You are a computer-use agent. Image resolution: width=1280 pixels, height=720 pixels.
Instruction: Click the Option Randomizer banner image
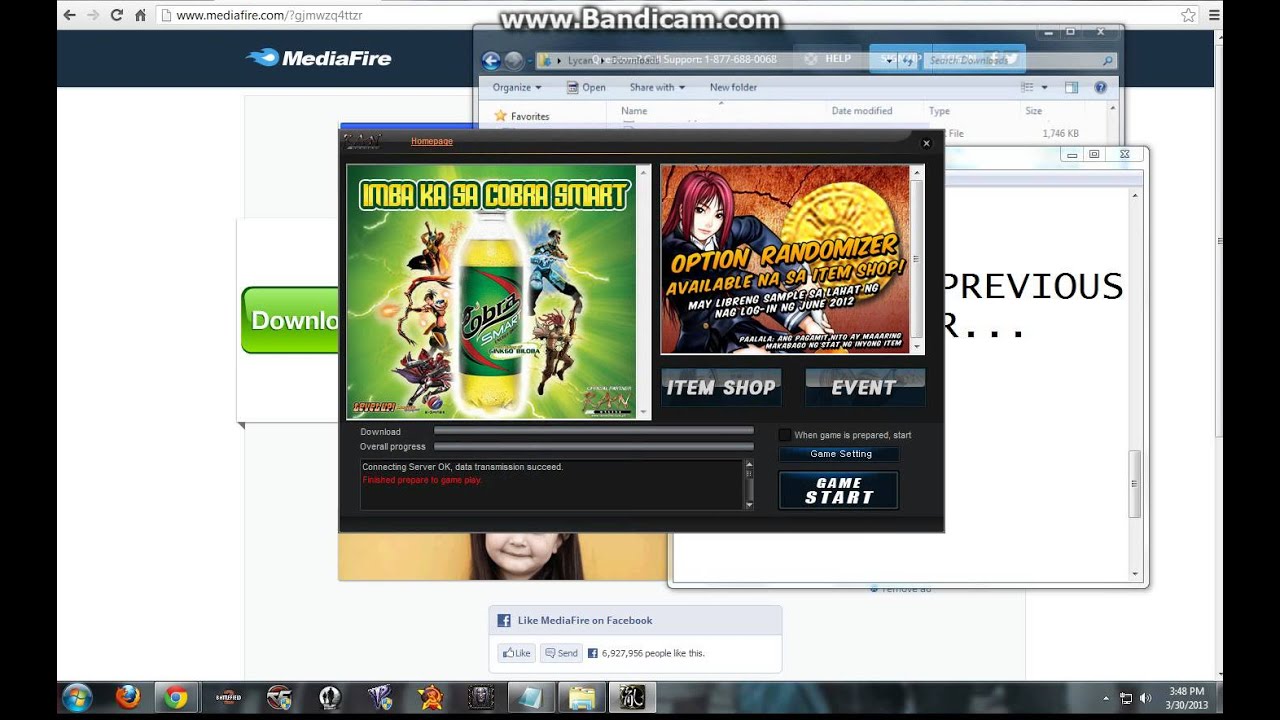pyautogui.click(x=785, y=259)
